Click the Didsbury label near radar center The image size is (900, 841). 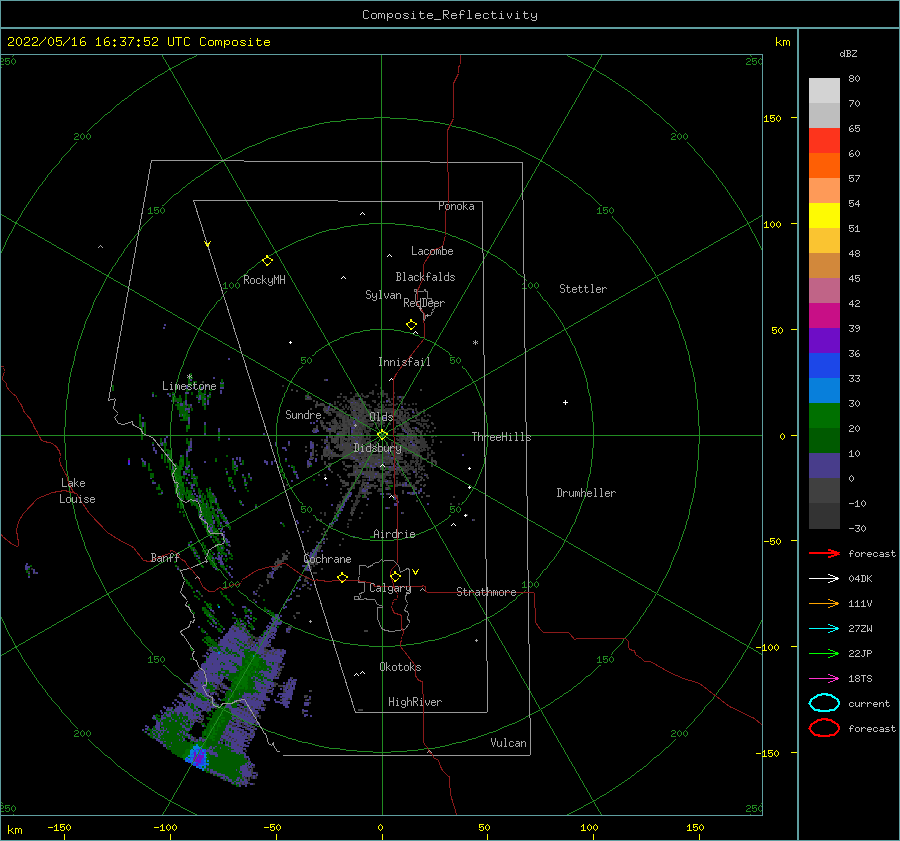pyautogui.click(x=377, y=448)
